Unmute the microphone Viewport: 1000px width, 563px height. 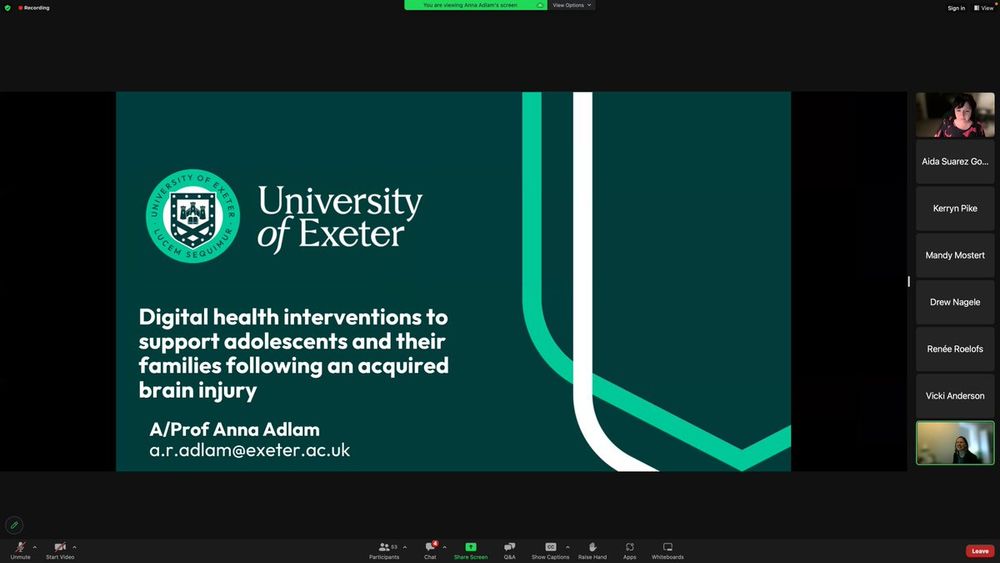pos(20,551)
